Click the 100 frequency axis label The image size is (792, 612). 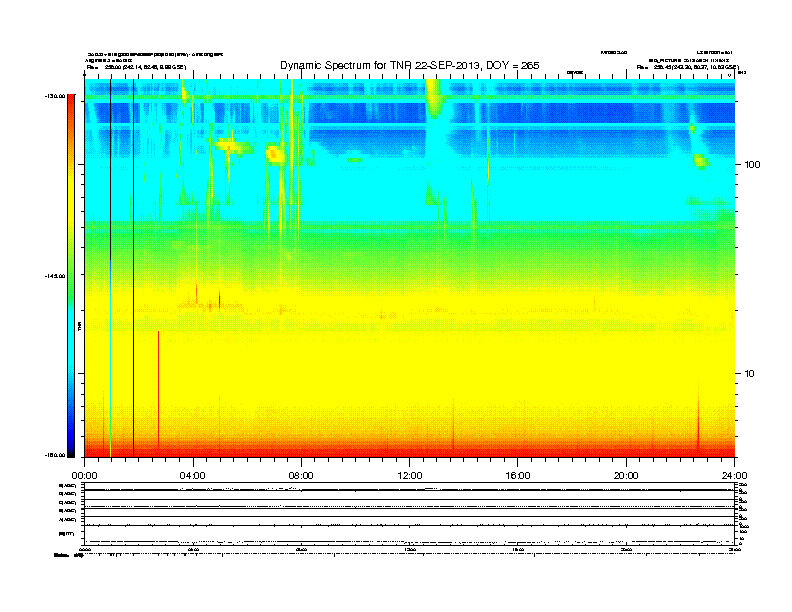click(x=752, y=165)
